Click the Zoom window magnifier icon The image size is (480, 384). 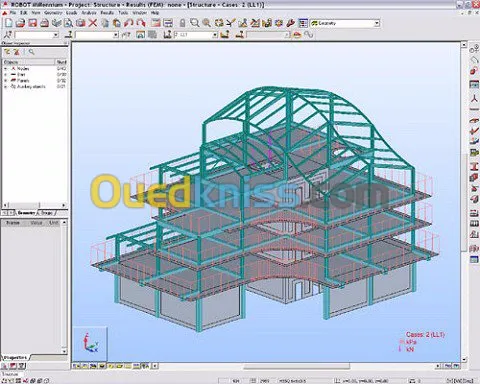(194, 23)
